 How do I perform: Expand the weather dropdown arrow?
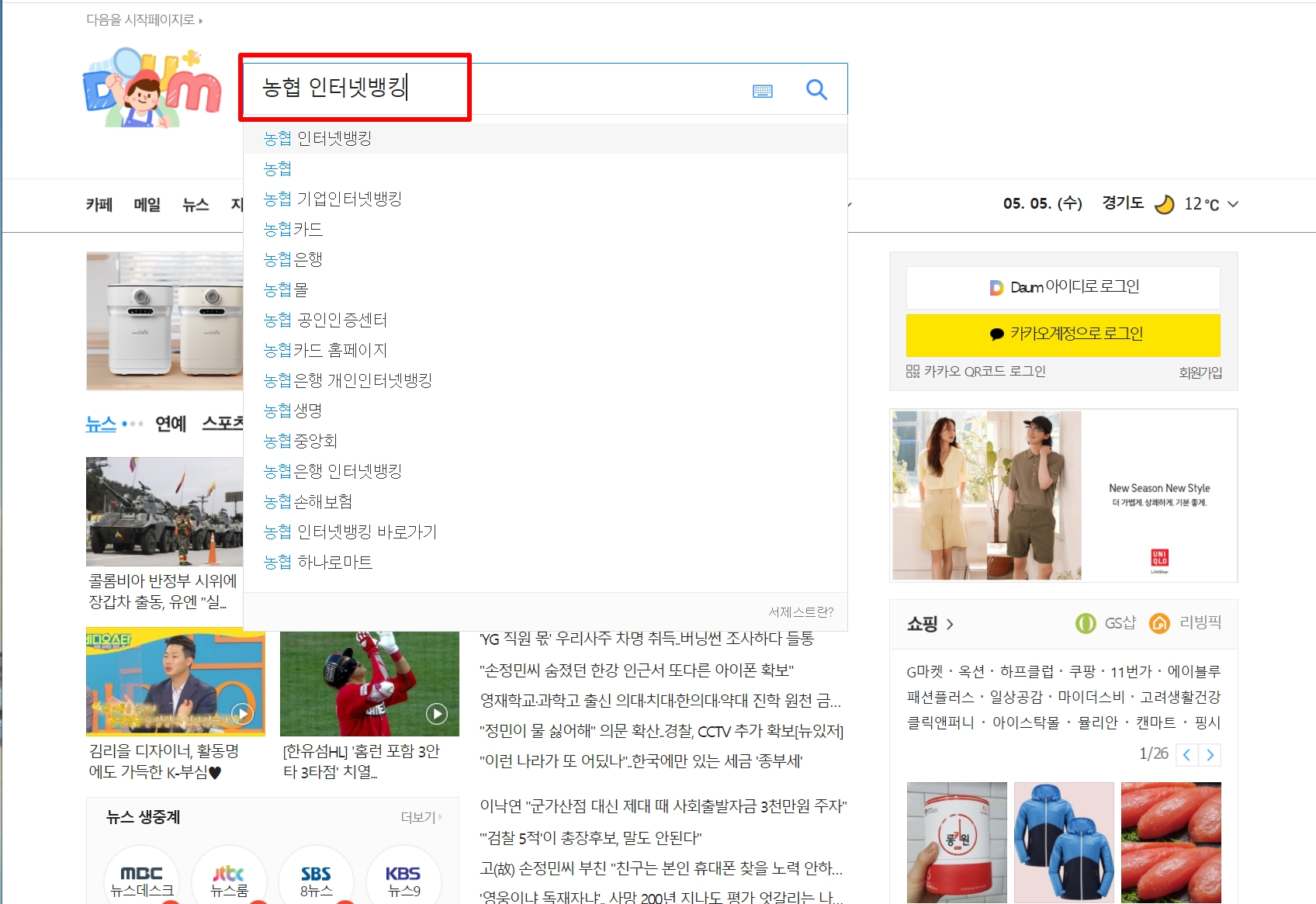point(1233,204)
